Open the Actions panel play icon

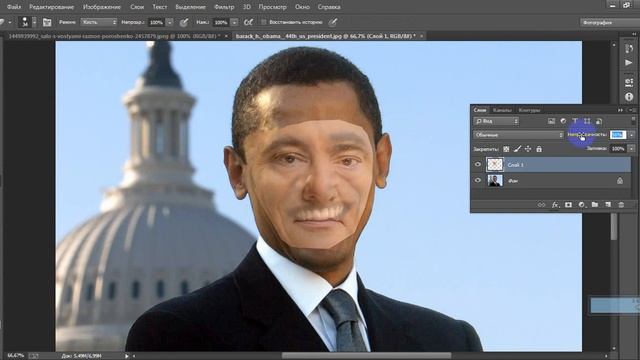tap(629, 63)
